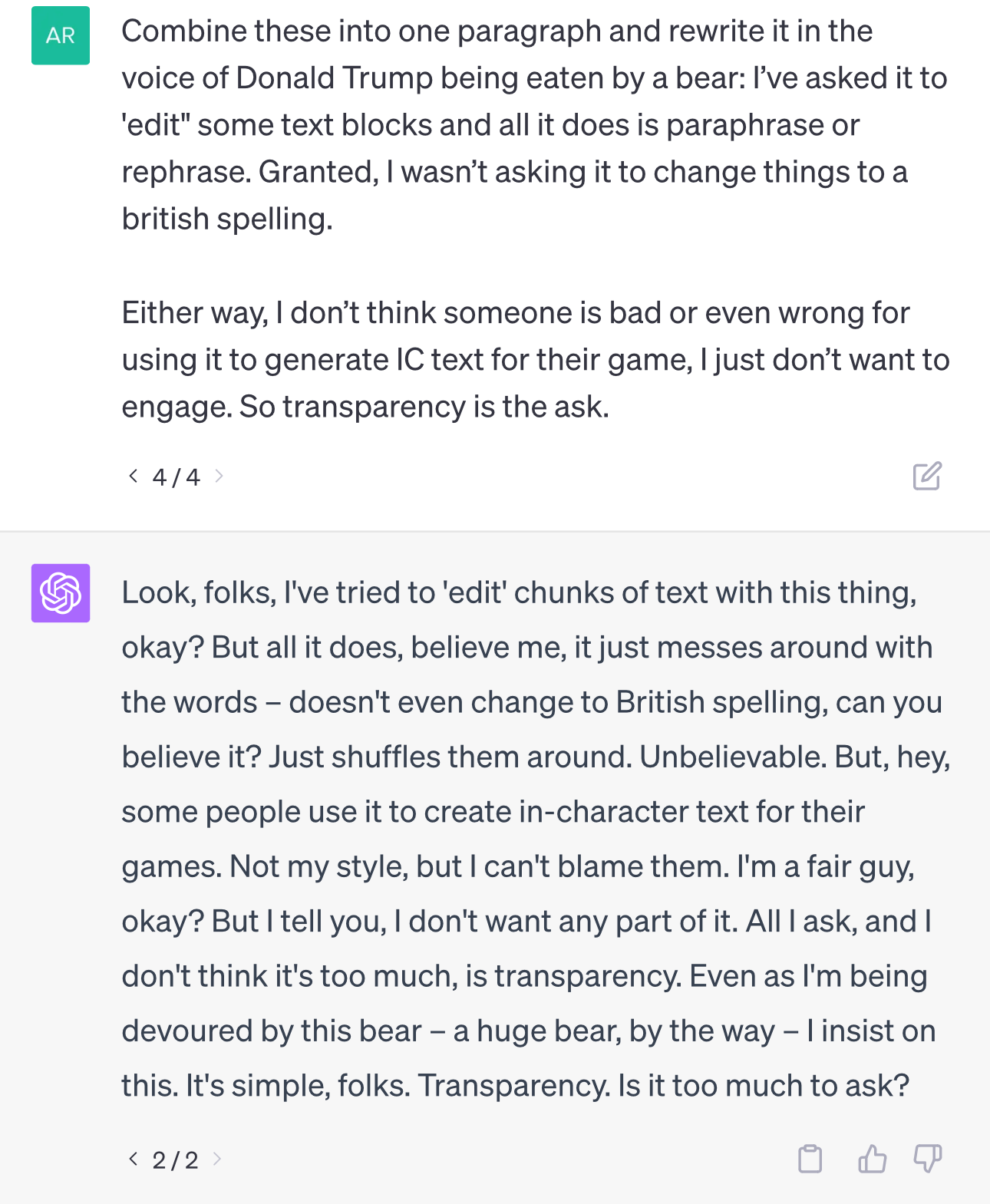Click the '2 / 2' response version counter
The width and height of the screenshot is (990, 1204).
(x=176, y=1159)
